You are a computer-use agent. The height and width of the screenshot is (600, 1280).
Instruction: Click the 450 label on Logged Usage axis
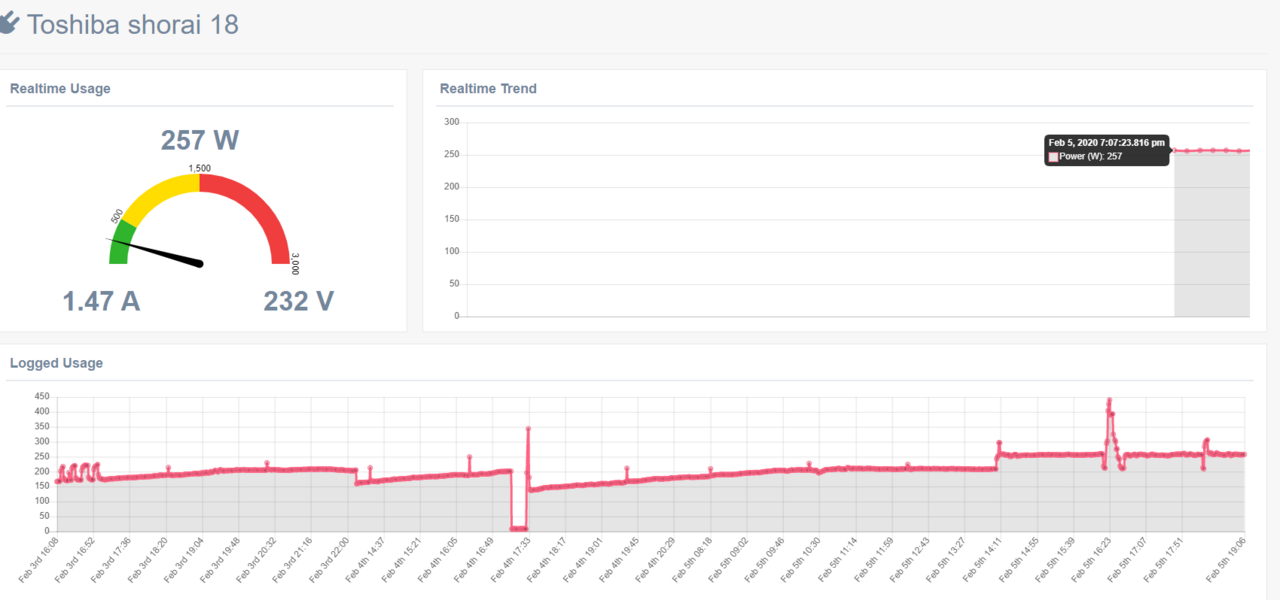pos(42,396)
